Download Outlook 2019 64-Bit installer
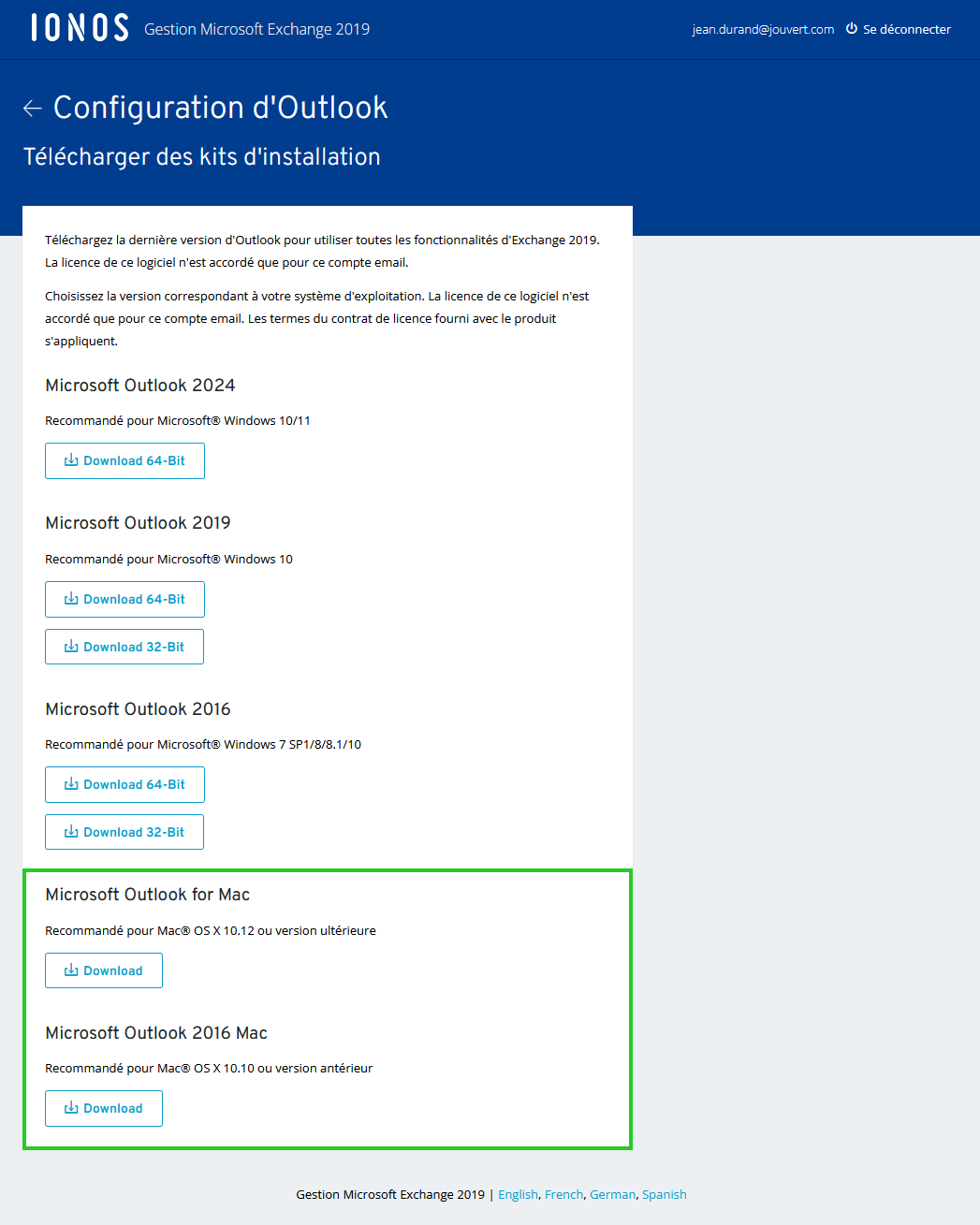Viewport: 980px width, 1225px height. coord(124,599)
